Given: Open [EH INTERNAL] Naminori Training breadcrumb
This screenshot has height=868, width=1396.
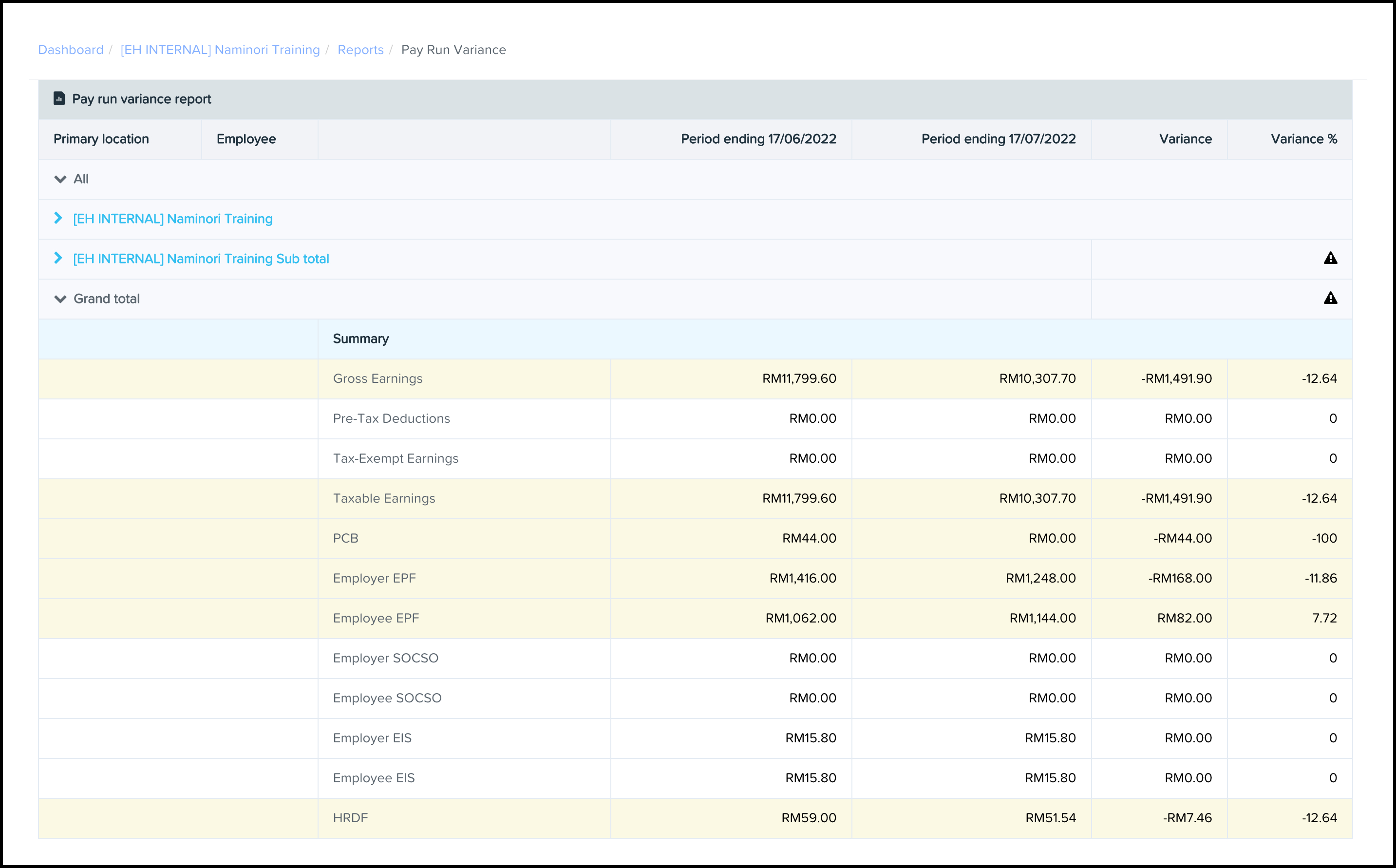Looking at the screenshot, I should (220, 50).
